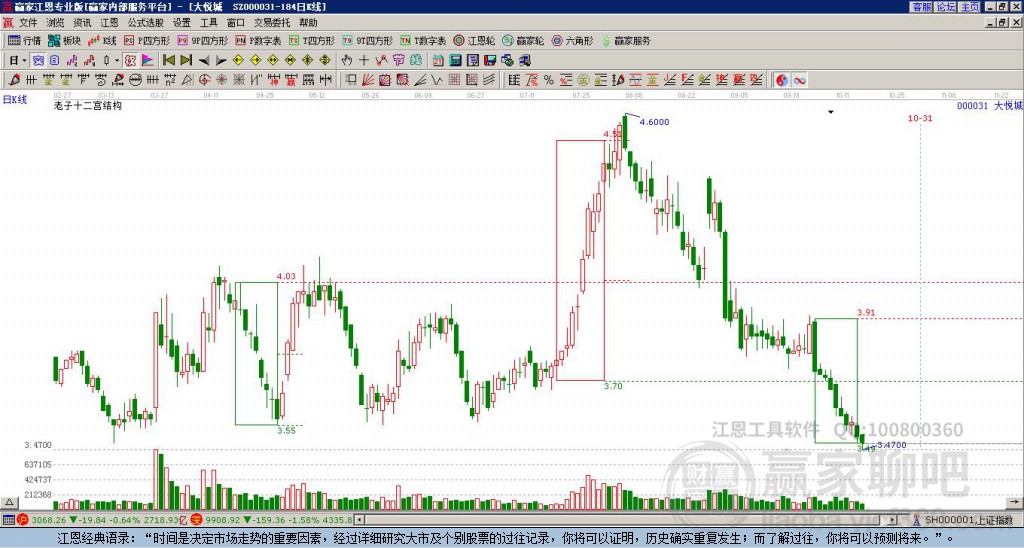Open the 帮助 menu
Image resolution: width=1024 pixels, height=548 pixels.
click(308, 23)
